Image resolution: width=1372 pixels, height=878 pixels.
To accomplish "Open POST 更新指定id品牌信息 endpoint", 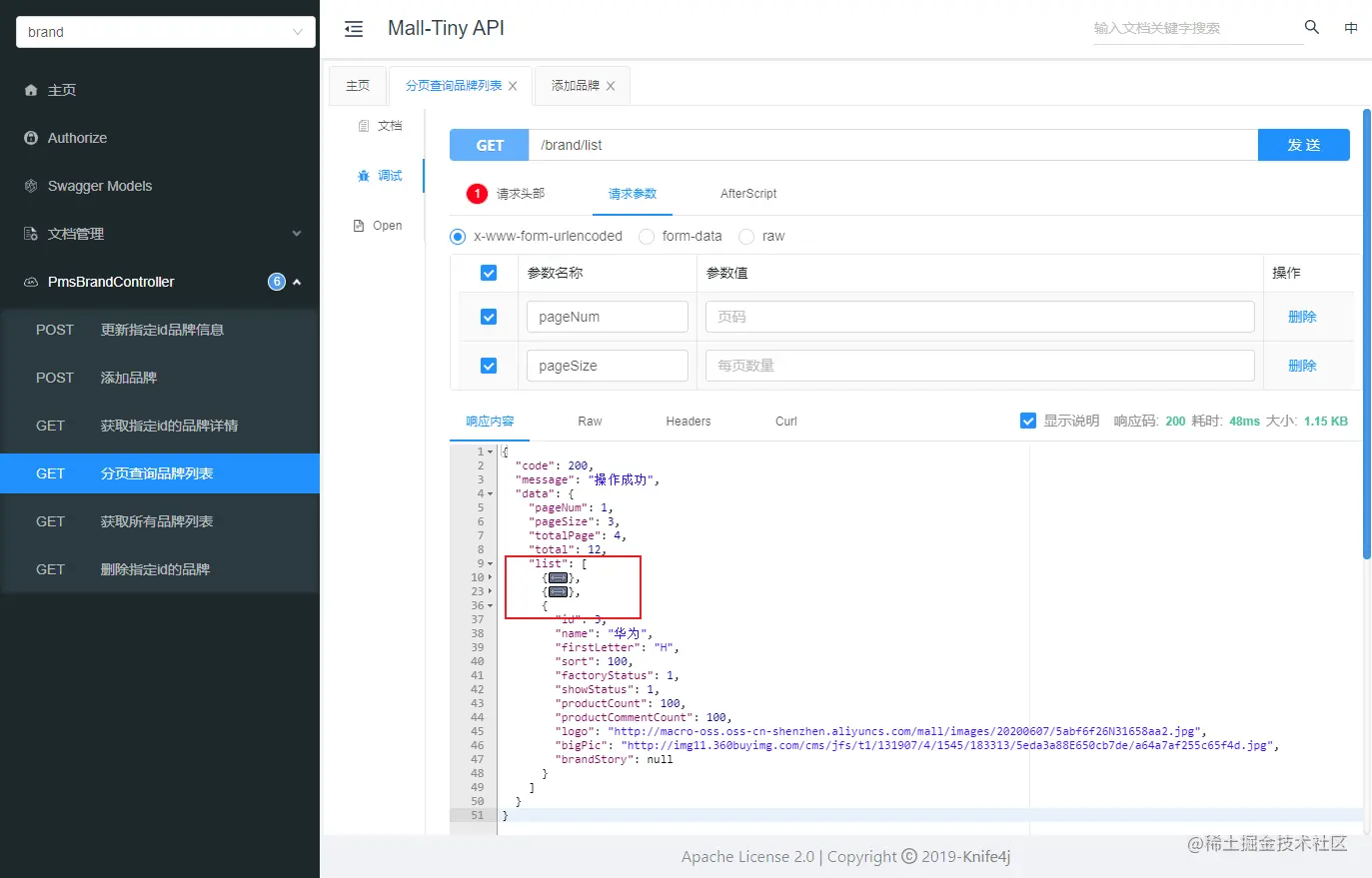I will [160, 330].
